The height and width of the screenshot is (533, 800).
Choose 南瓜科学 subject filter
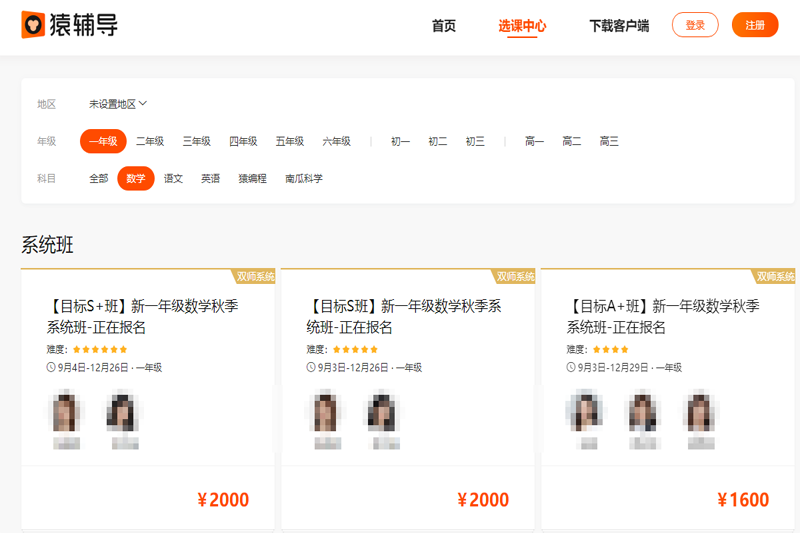304,179
